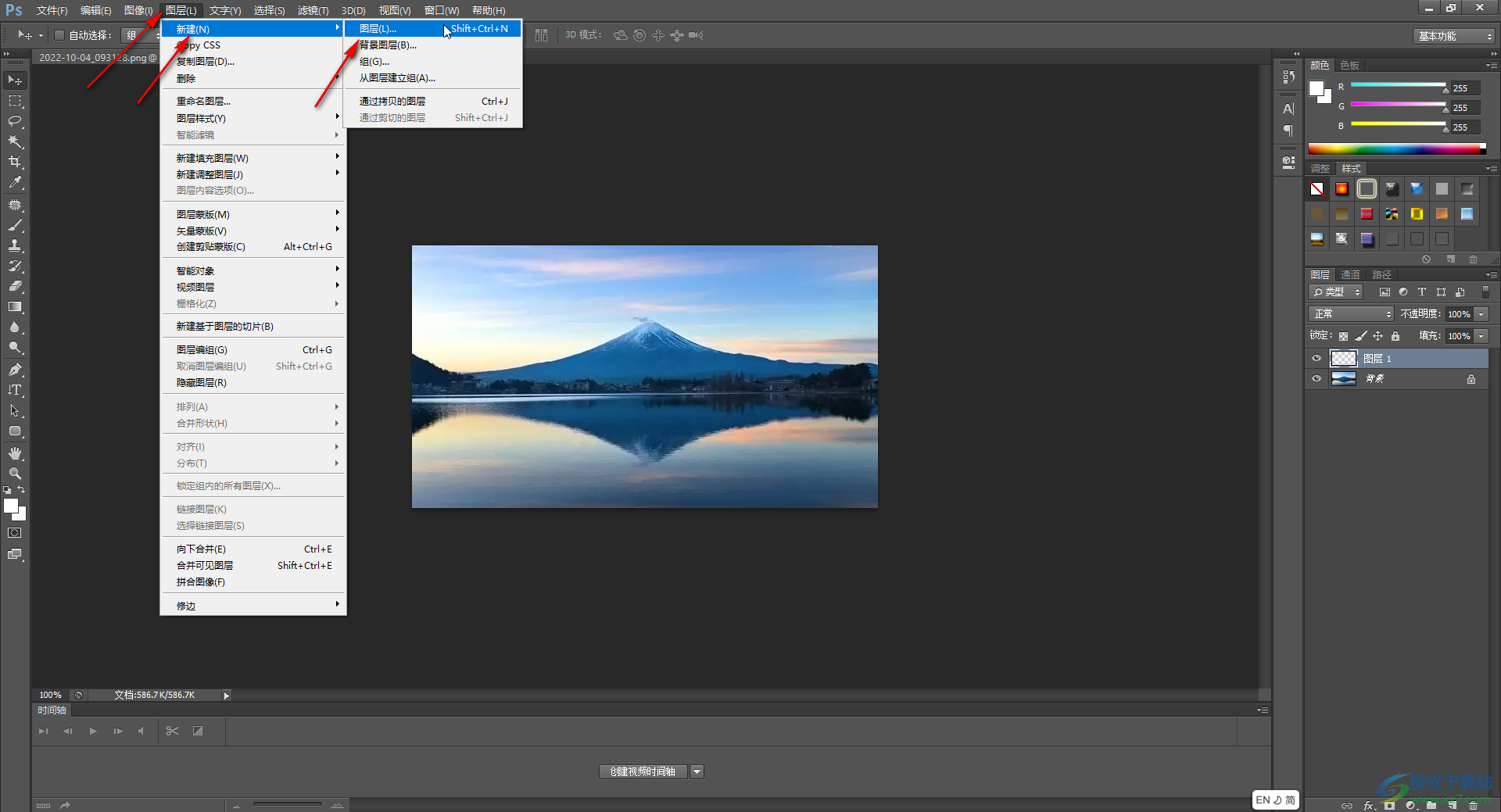This screenshot has width=1501, height=812.
Task: Expand the 智能对象 submenu
Action: pyautogui.click(x=253, y=270)
